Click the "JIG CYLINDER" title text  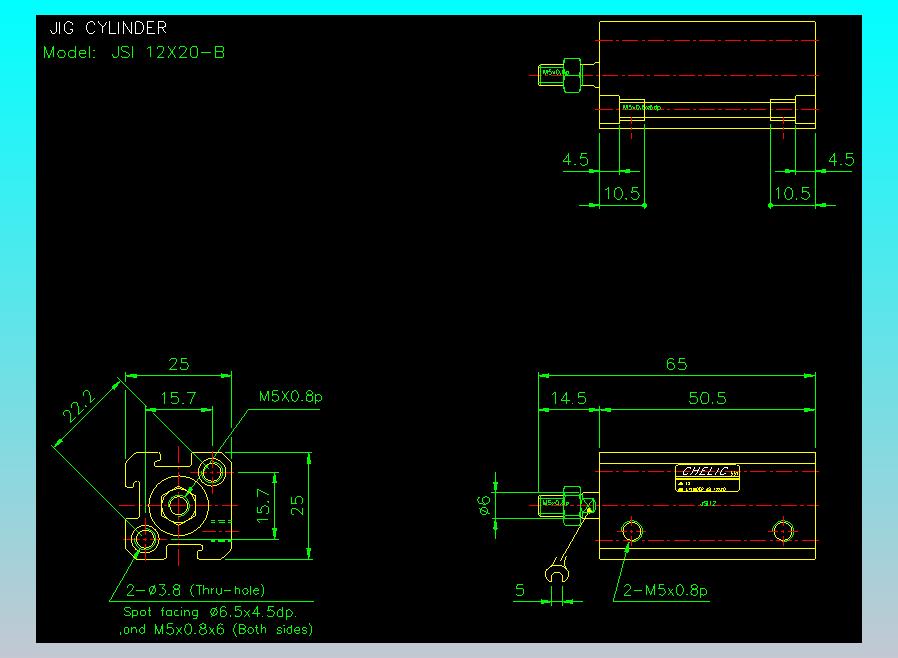pyautogui.click(x=108, y=28)
